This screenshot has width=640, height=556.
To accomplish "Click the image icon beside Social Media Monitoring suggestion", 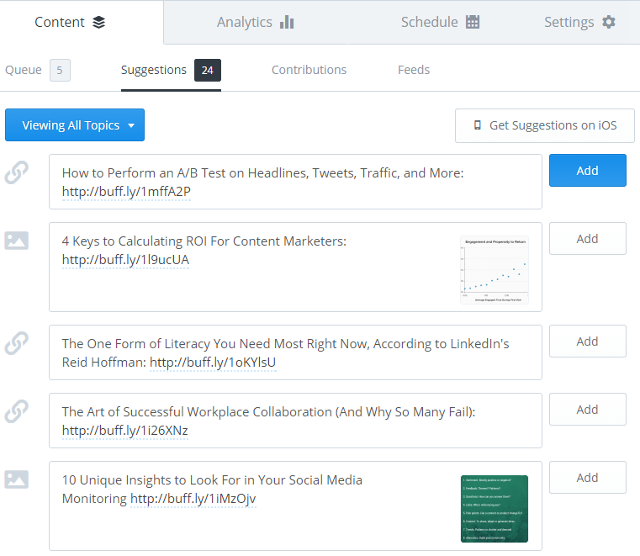I will tap(16, 479).
